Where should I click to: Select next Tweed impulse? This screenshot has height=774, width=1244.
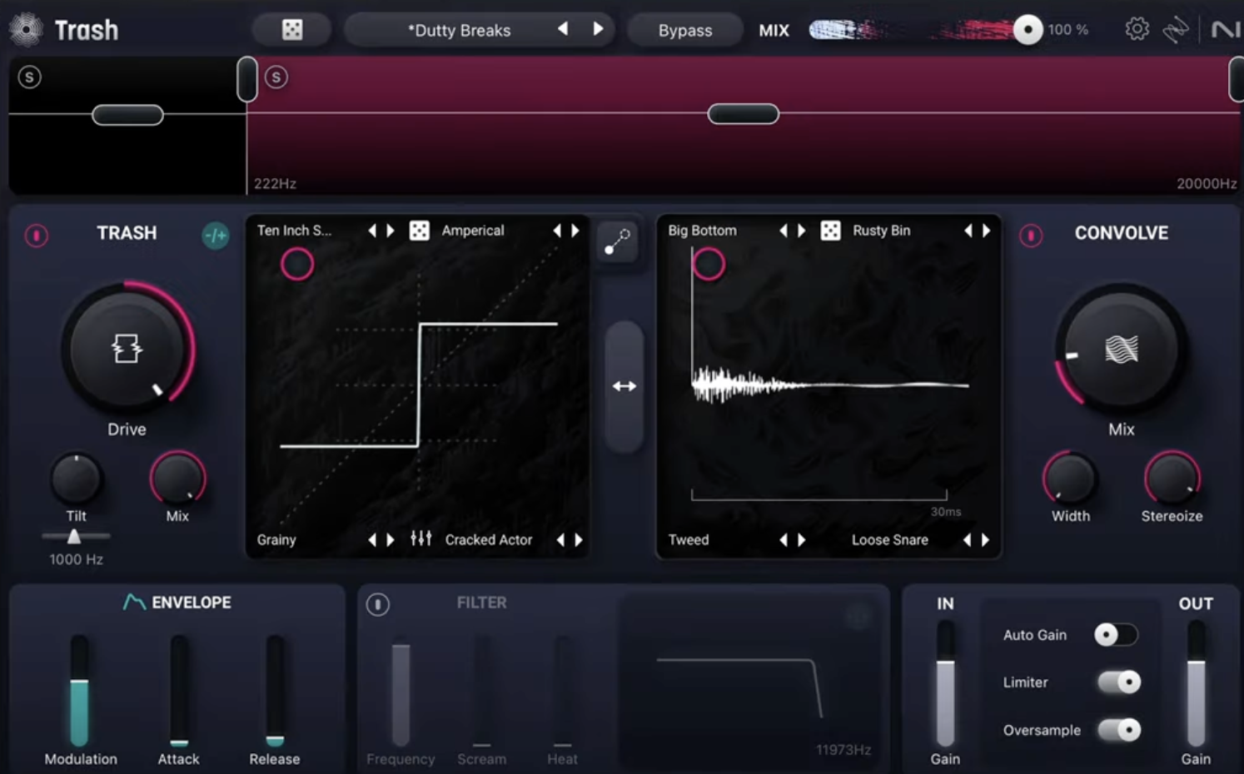click(x=801, y=540)
